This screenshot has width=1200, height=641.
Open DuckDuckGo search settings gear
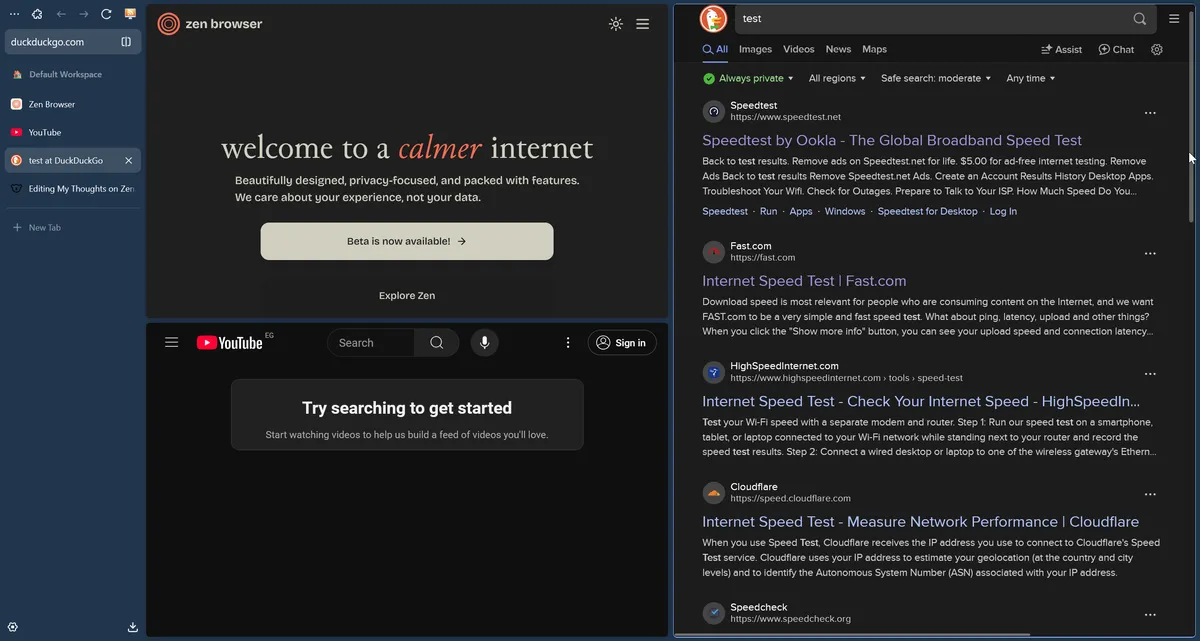pos(1157,49)
